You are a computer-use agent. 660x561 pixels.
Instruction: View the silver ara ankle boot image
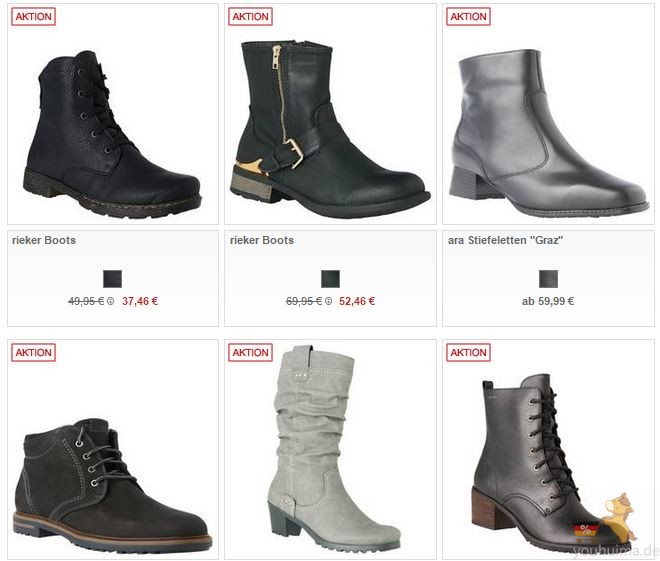[548, 133]
